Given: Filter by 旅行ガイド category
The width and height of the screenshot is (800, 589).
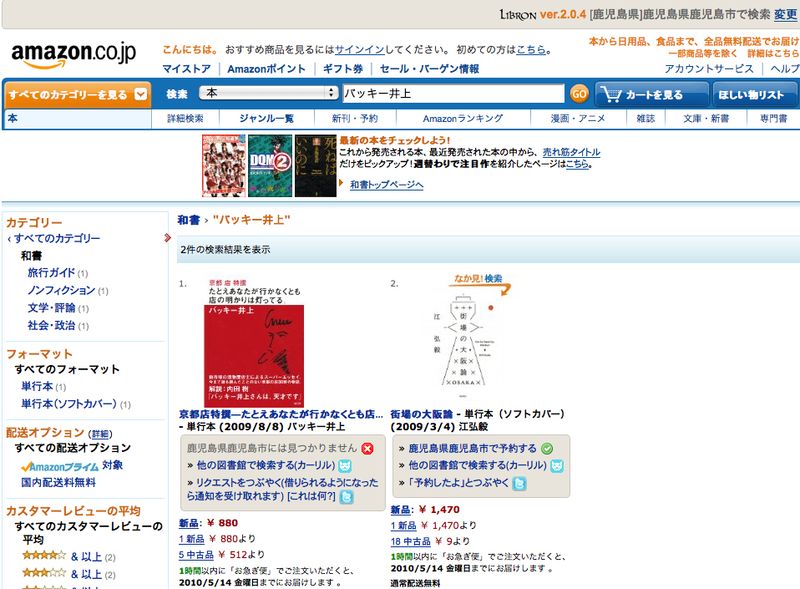Looking at the screenshot, I should pos(51,273).
